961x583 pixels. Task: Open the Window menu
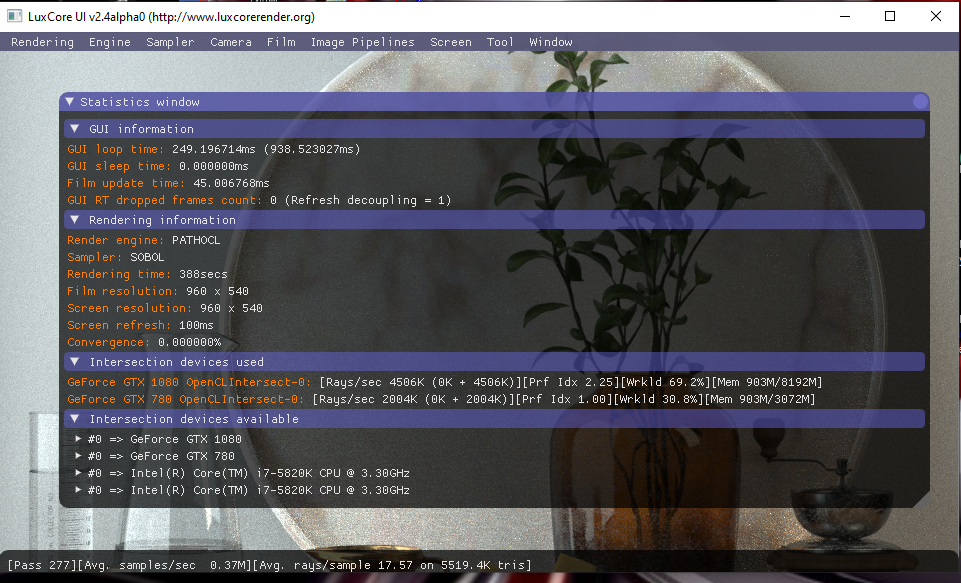click(x=551, y=42)
